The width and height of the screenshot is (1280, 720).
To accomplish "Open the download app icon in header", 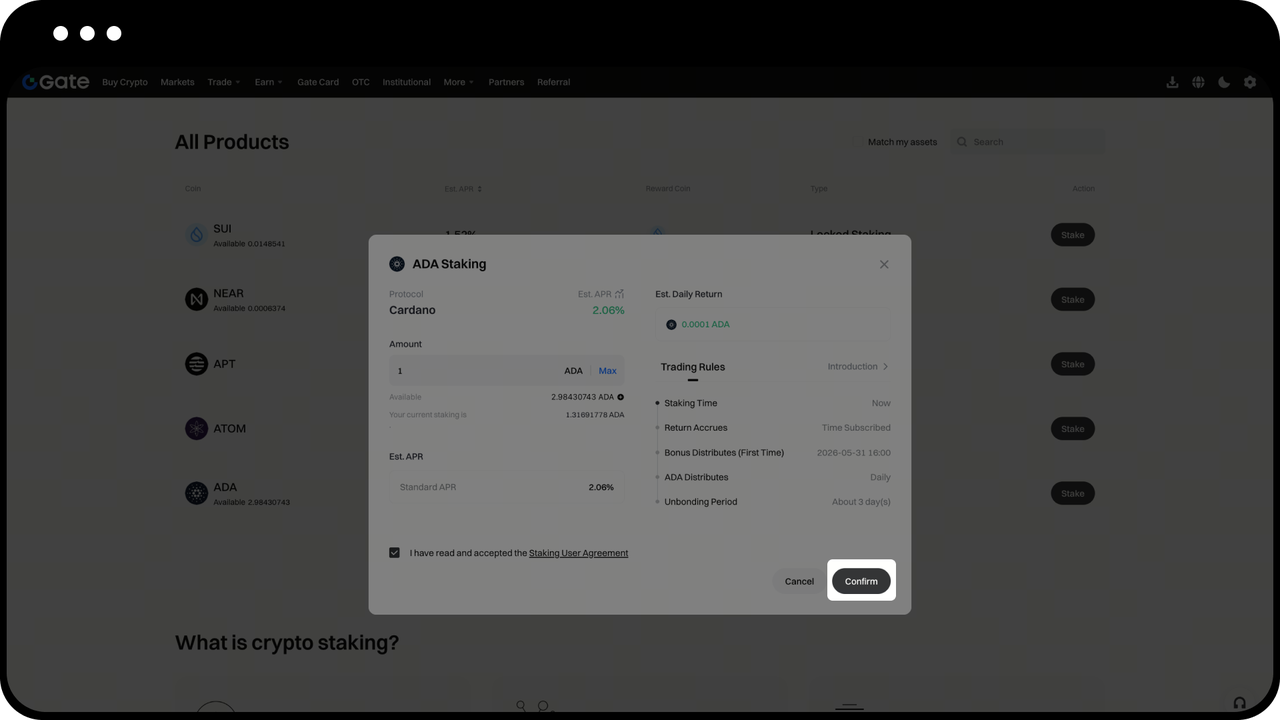I will coord(1172,82).
